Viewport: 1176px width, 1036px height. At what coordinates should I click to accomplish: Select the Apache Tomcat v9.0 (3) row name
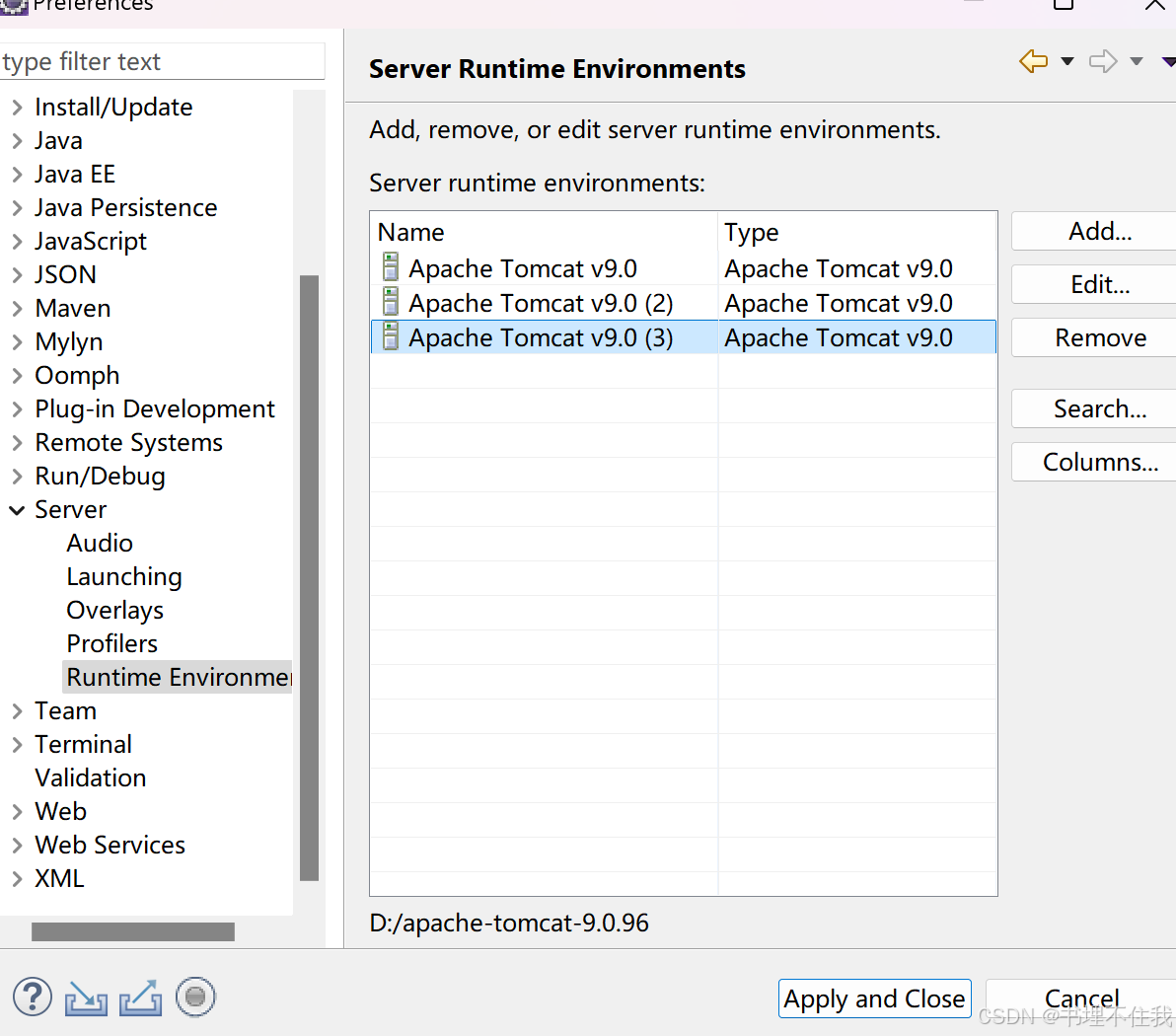(x=541, y=337)
